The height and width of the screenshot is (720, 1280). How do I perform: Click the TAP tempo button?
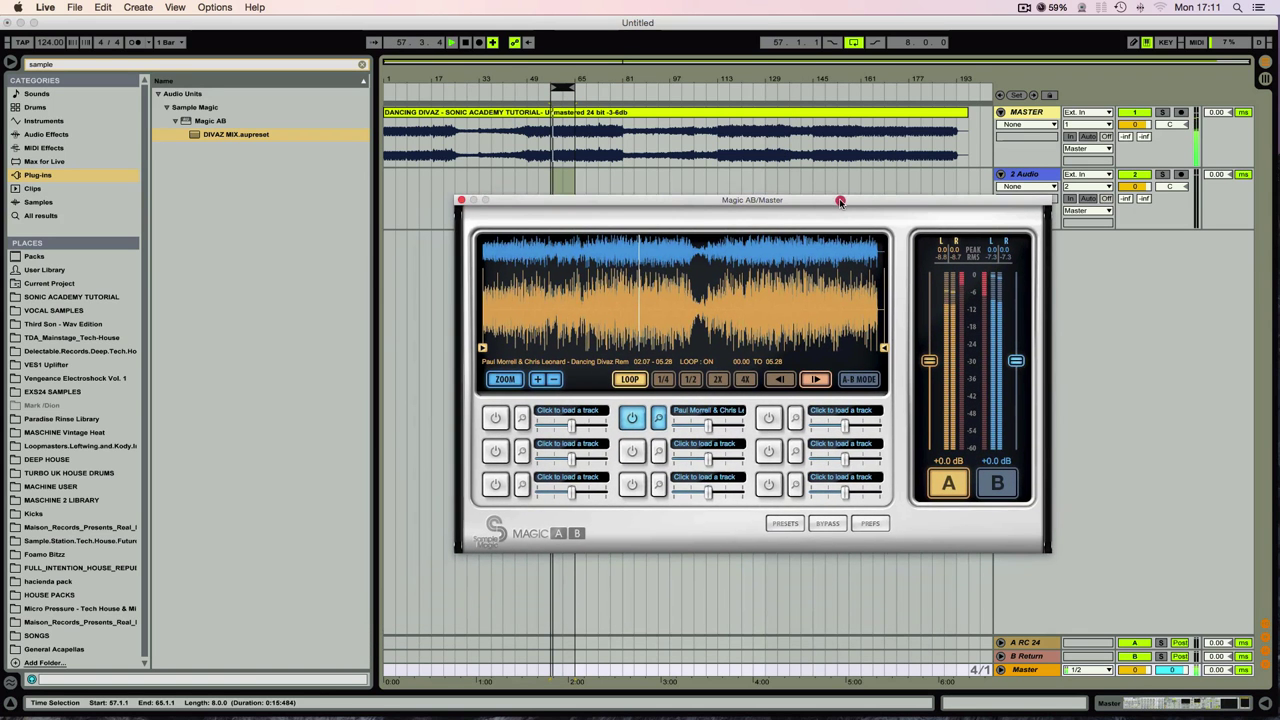(20, 42)
